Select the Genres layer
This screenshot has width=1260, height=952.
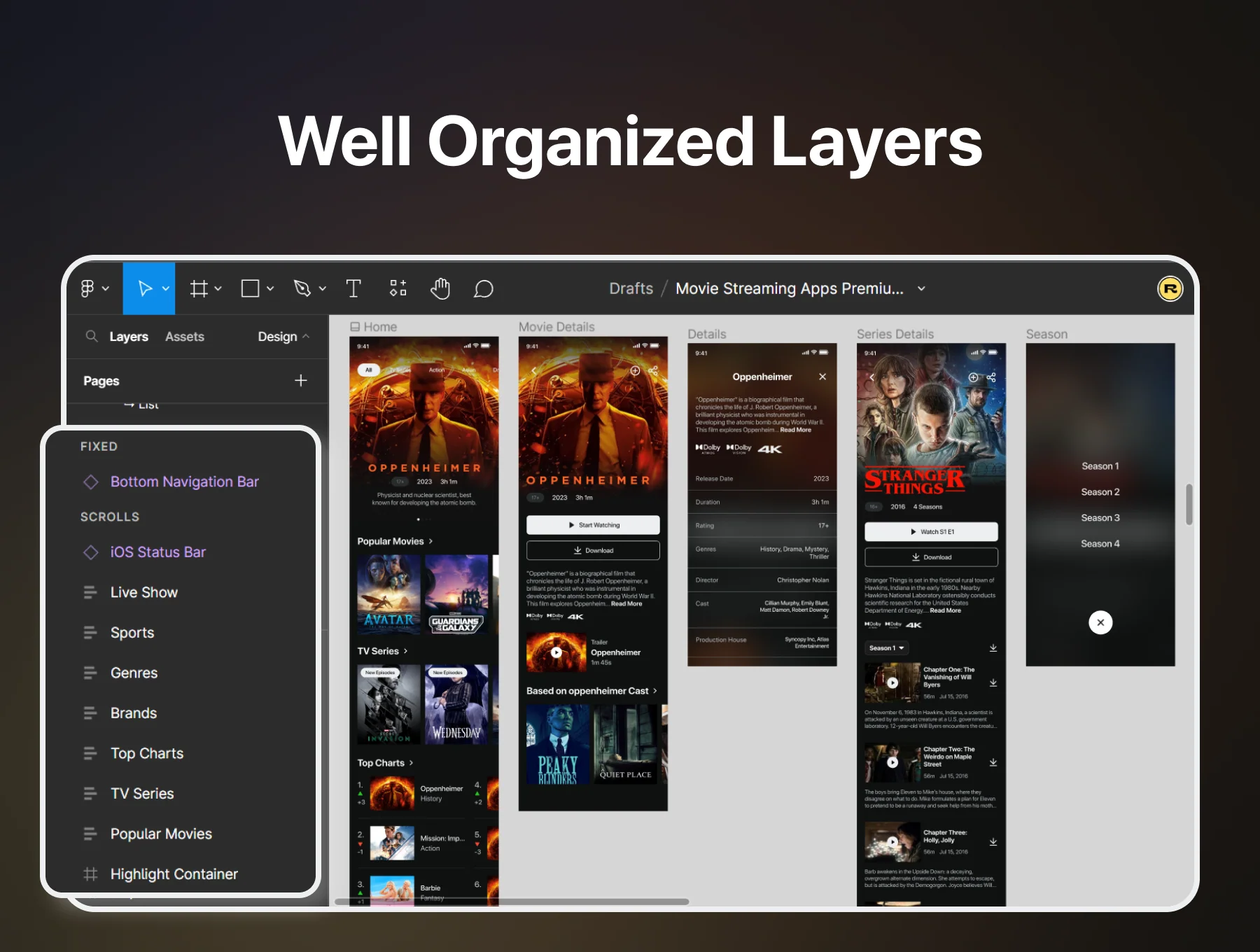pyautogui.click(x=134, y=673)
